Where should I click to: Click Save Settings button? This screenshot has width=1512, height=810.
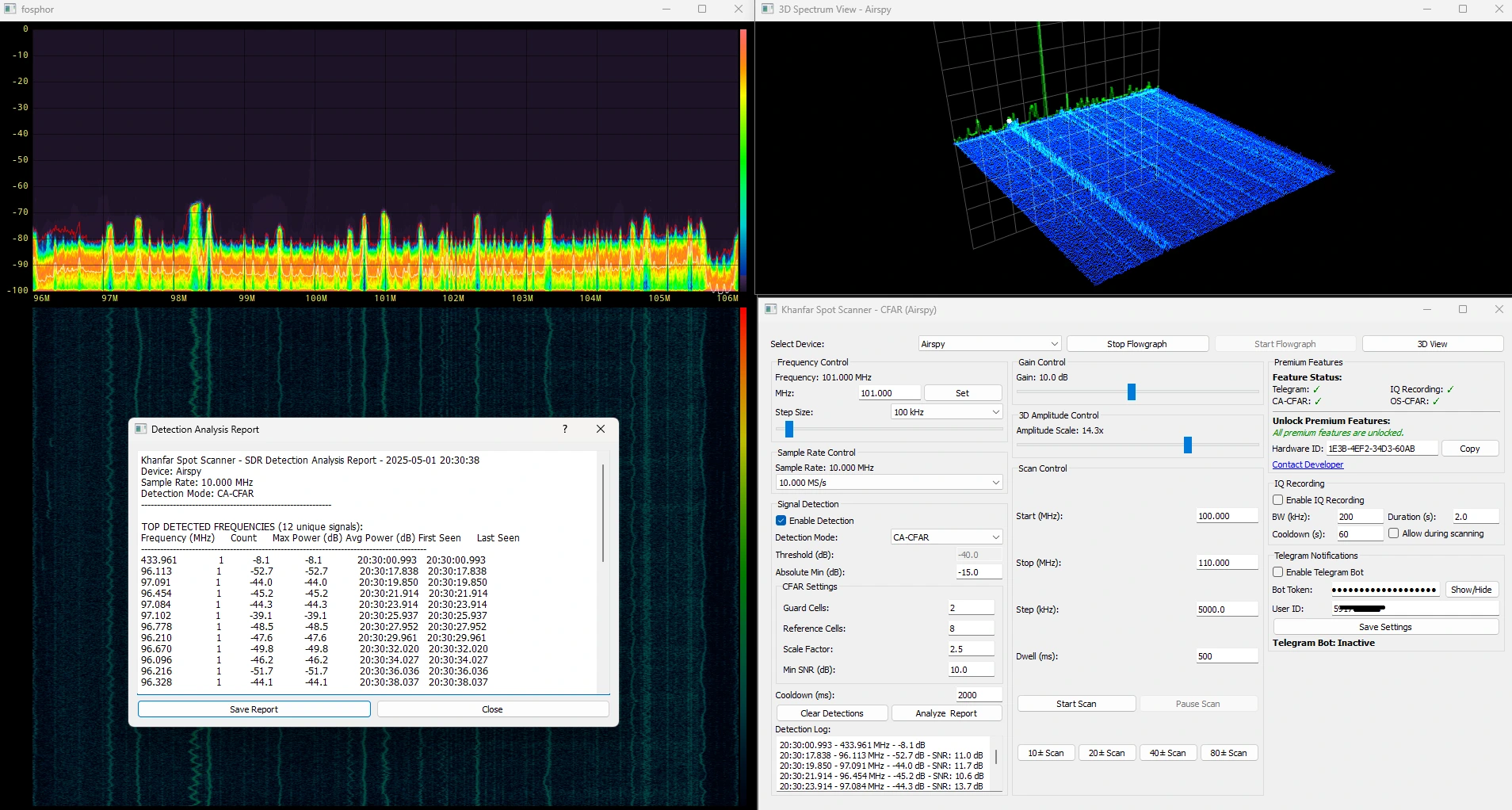pos(1385,627)
